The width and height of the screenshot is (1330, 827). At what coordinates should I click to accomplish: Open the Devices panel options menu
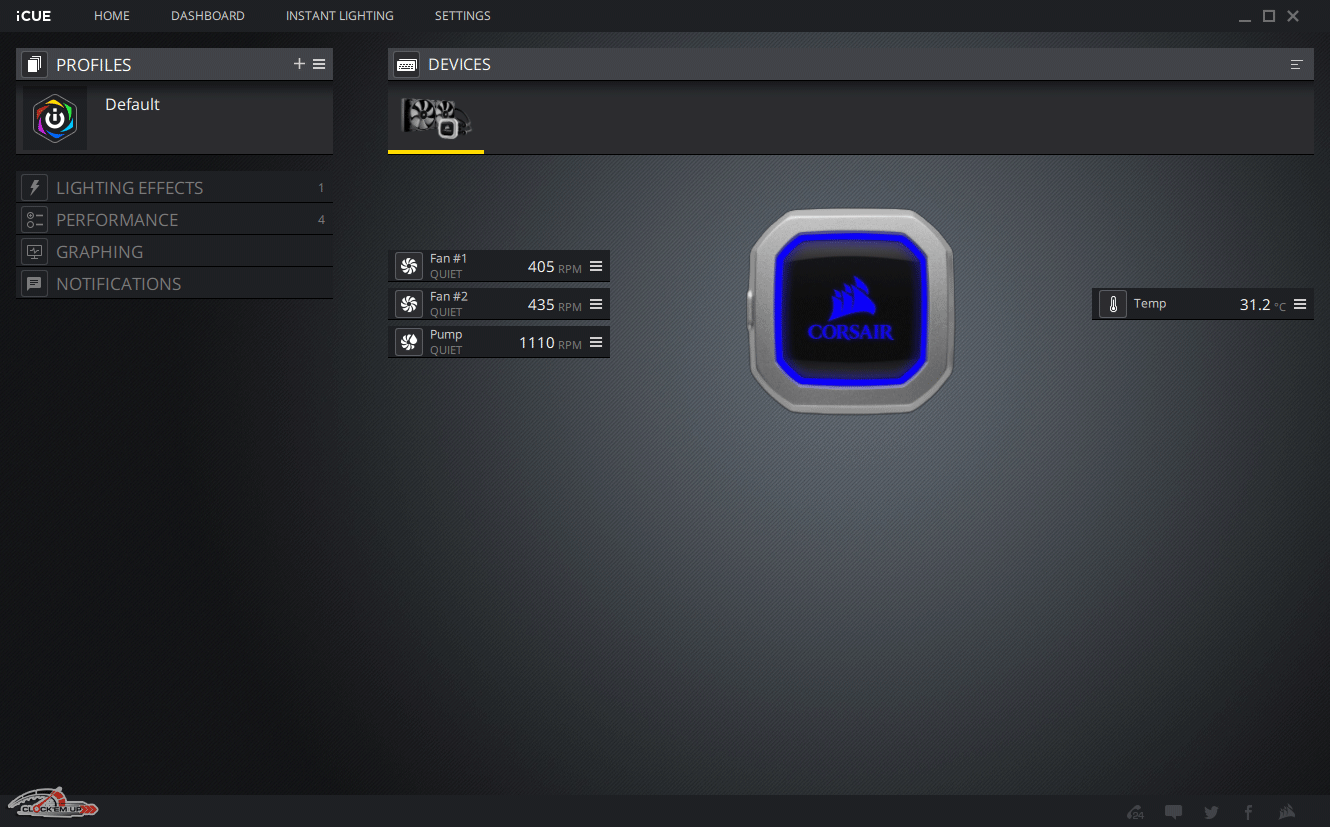point(1297,64)
